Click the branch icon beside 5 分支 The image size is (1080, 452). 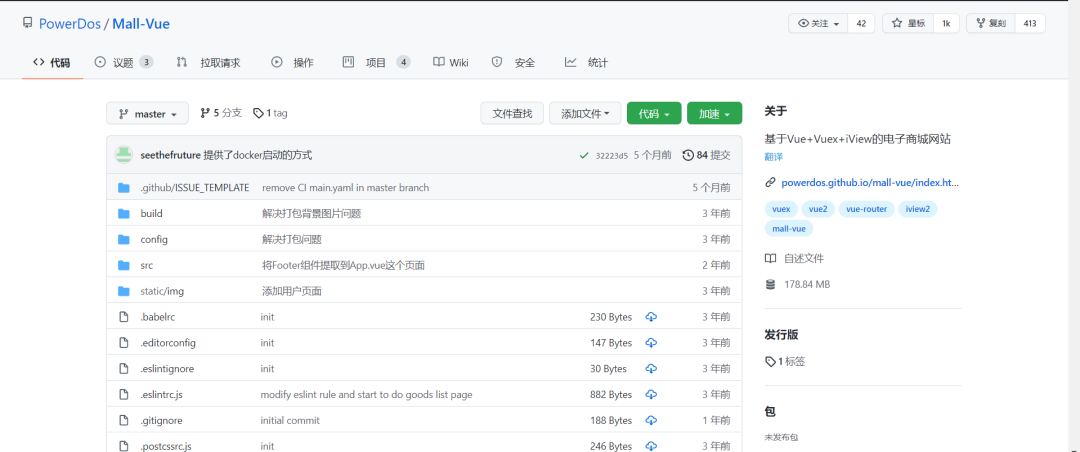[x=205, y=113]
